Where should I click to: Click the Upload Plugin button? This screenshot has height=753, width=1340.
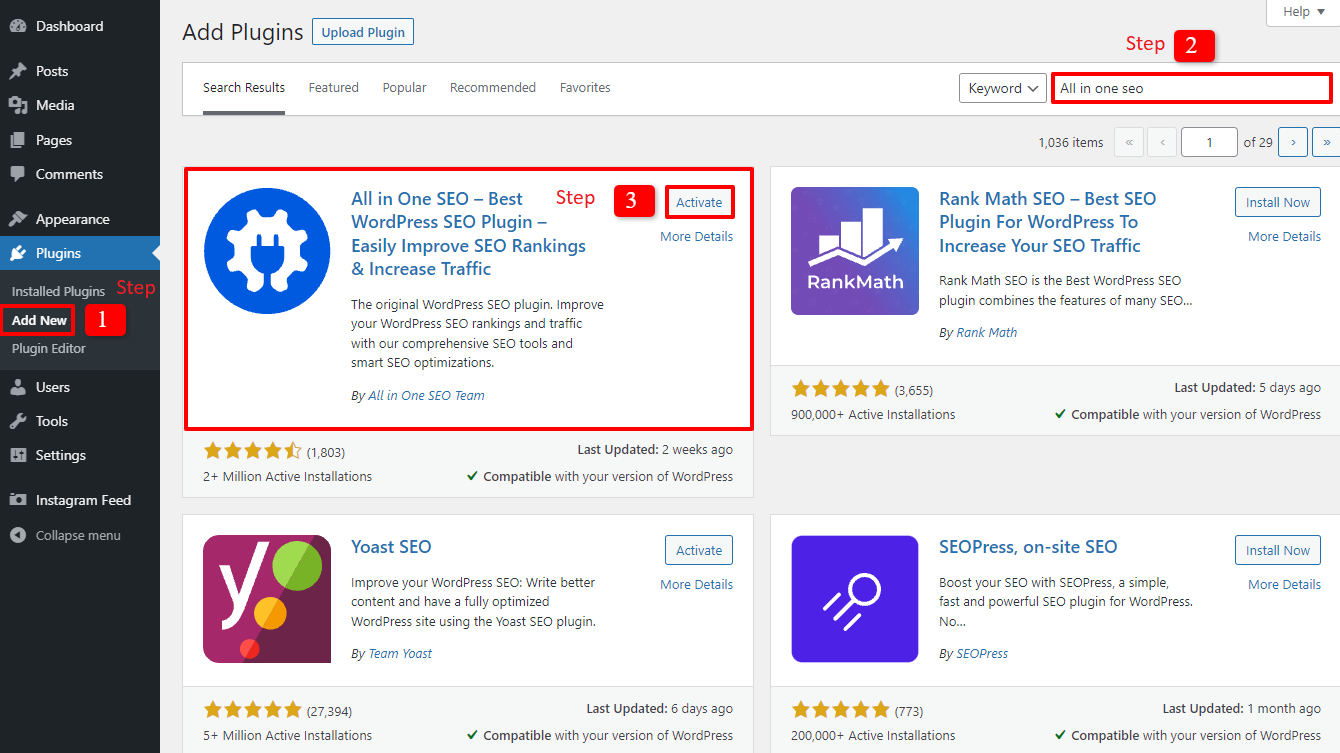(x=363, y=32)
